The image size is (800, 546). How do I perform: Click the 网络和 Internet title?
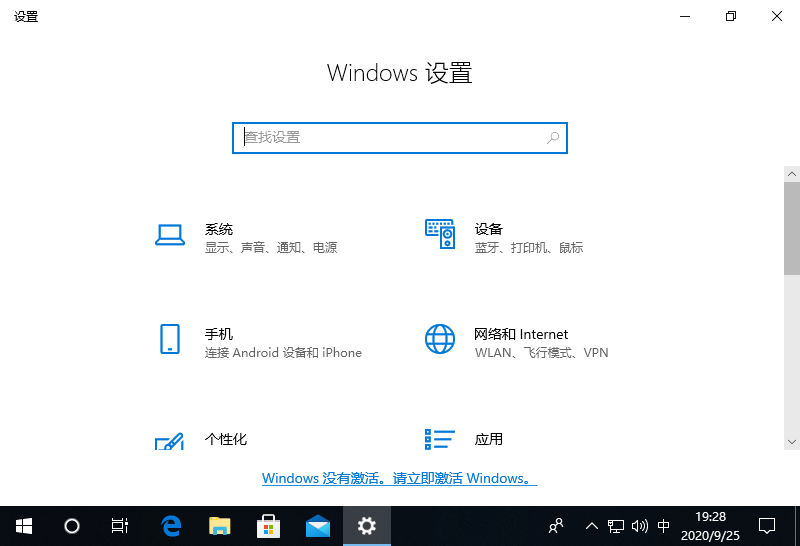coord(521,334)
